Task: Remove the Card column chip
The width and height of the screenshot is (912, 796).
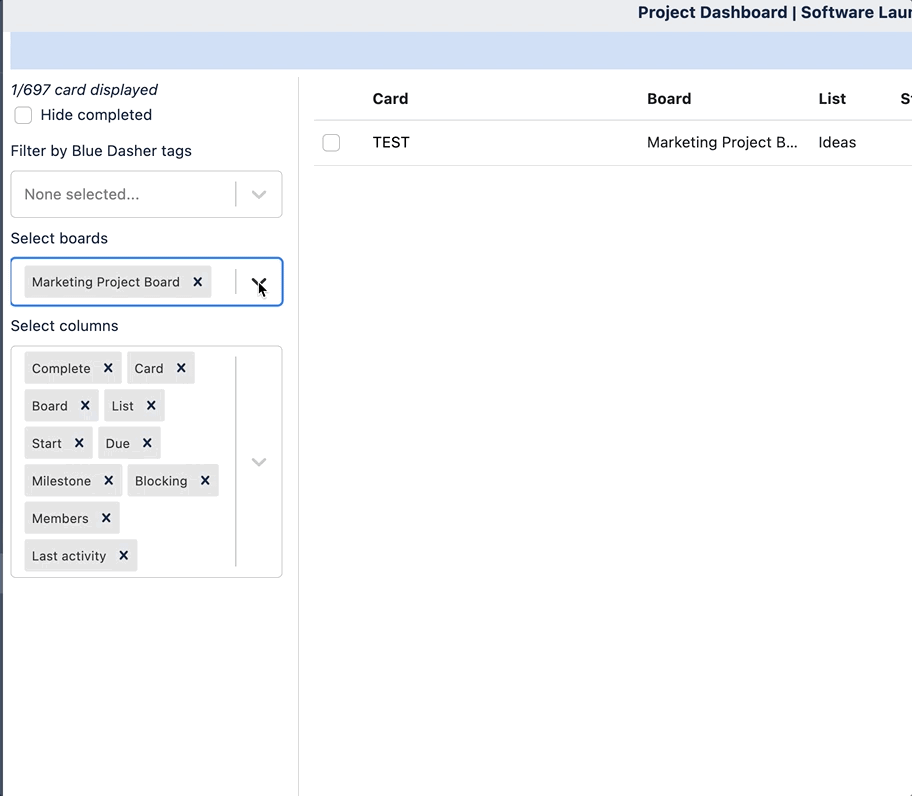Action: click(x=179, y=368)
